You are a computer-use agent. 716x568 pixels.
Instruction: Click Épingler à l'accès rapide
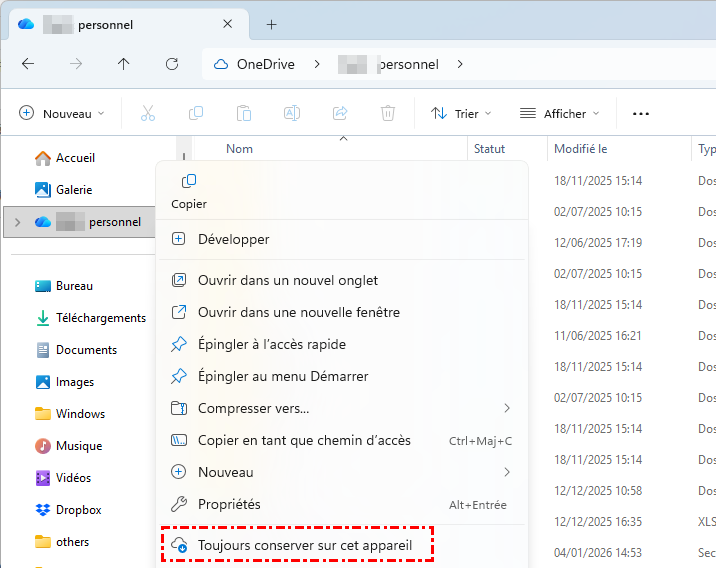(x=272, y=344)
